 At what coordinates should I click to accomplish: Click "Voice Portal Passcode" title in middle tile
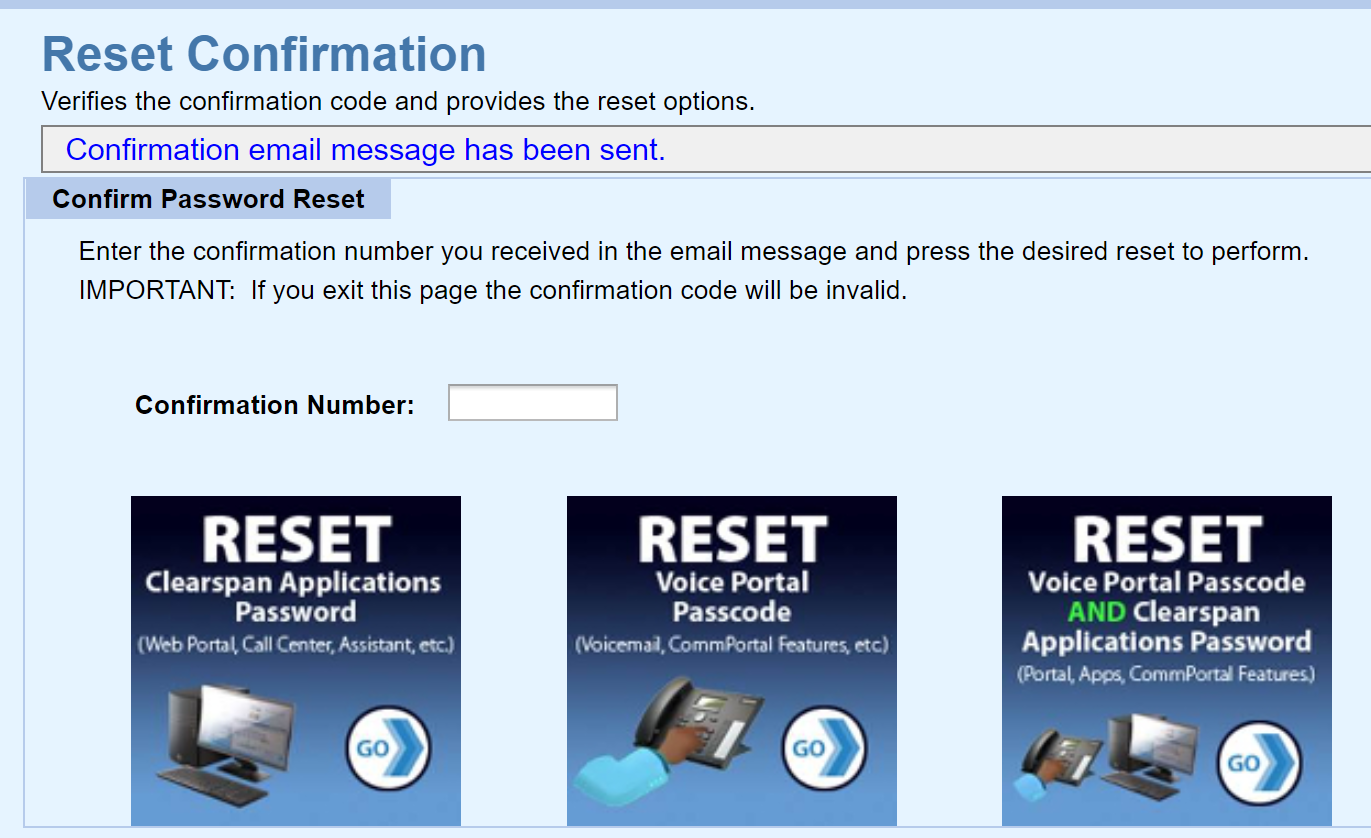[x=732, y=597]
